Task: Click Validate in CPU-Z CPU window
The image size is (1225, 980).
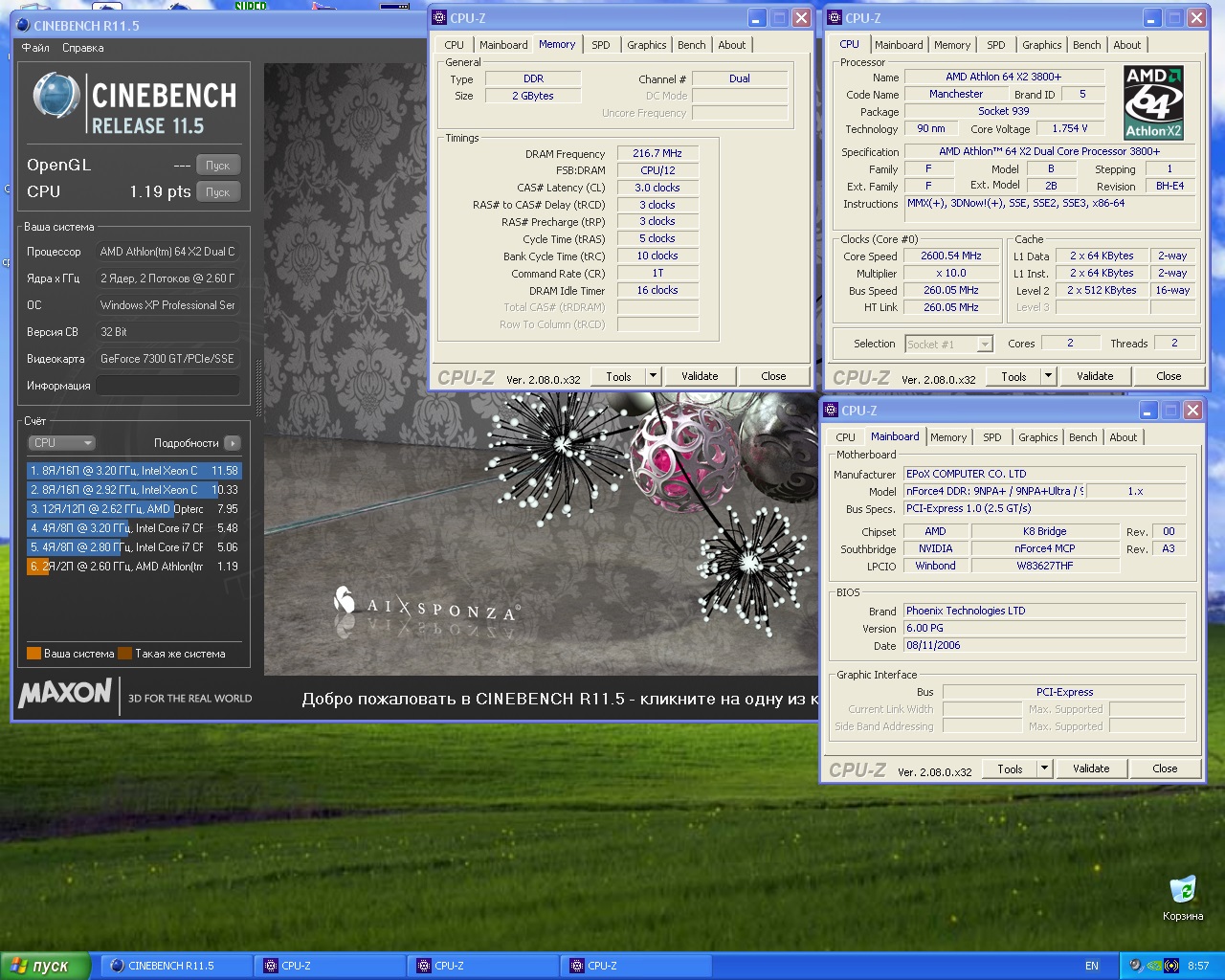Action: 1095,376
